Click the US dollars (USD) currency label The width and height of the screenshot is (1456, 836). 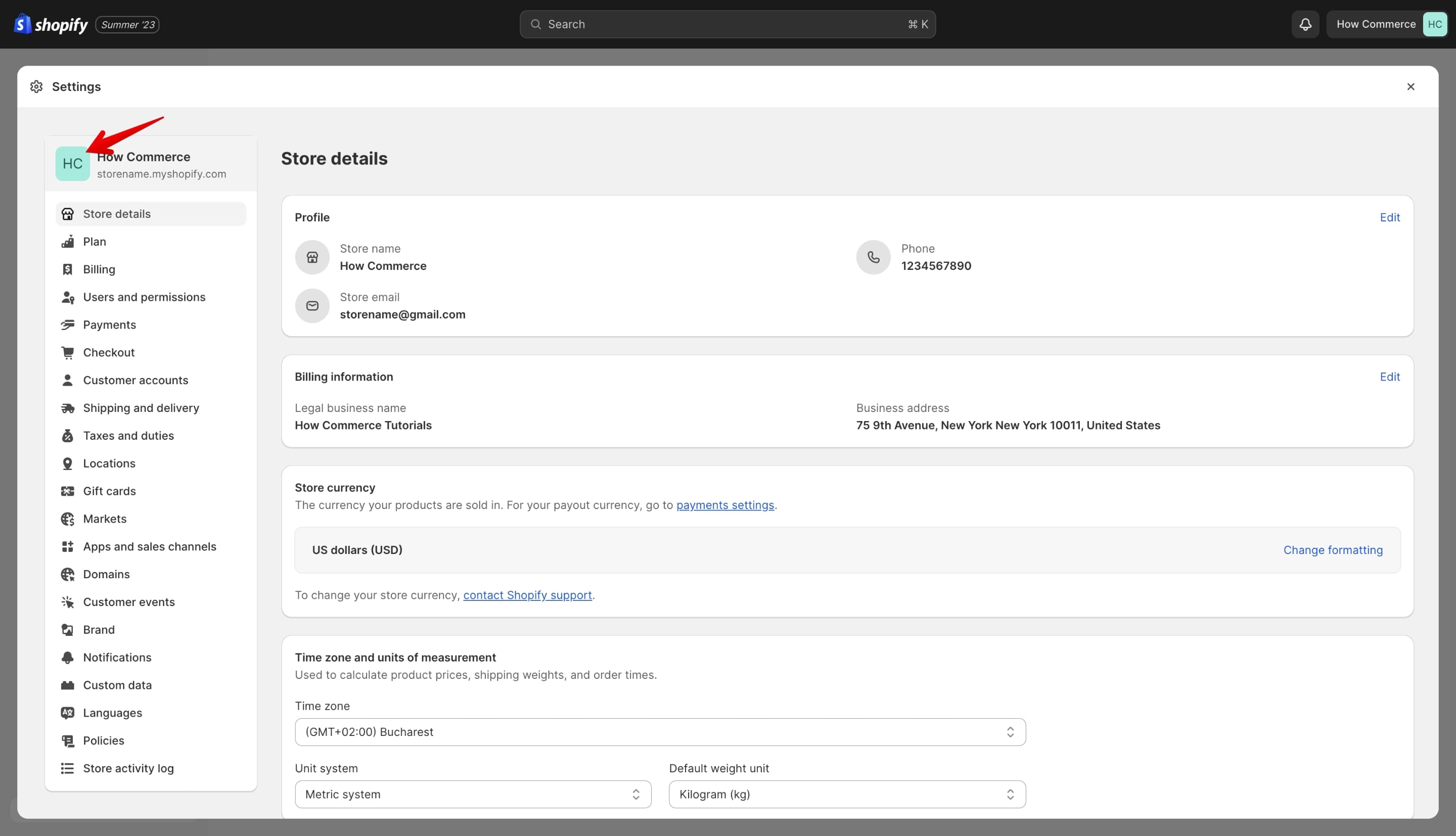coord(357,550)
